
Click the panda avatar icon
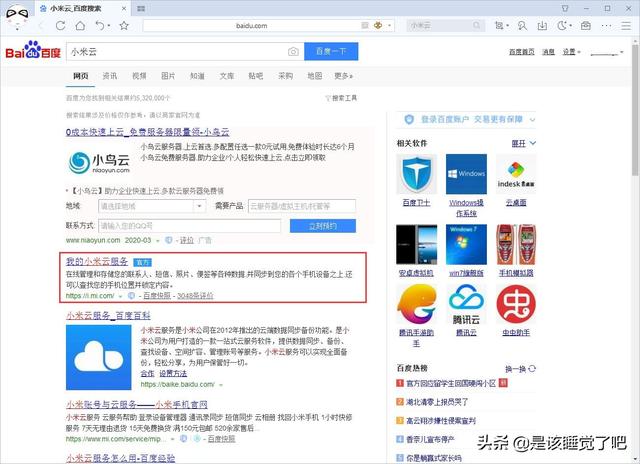(x=17, y=18)
